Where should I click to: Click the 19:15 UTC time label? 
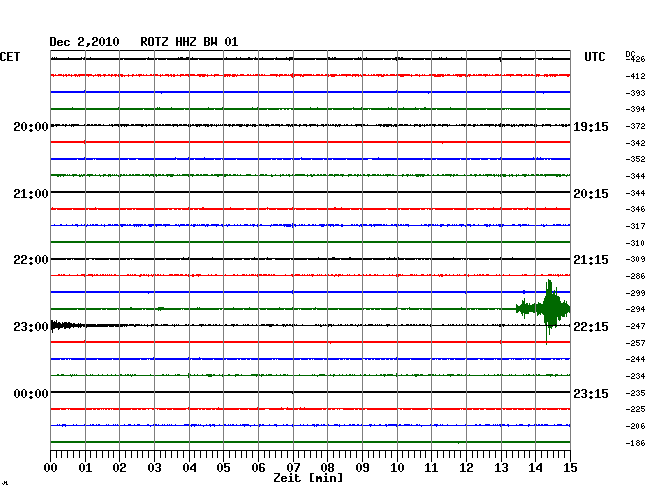point(591,126)
